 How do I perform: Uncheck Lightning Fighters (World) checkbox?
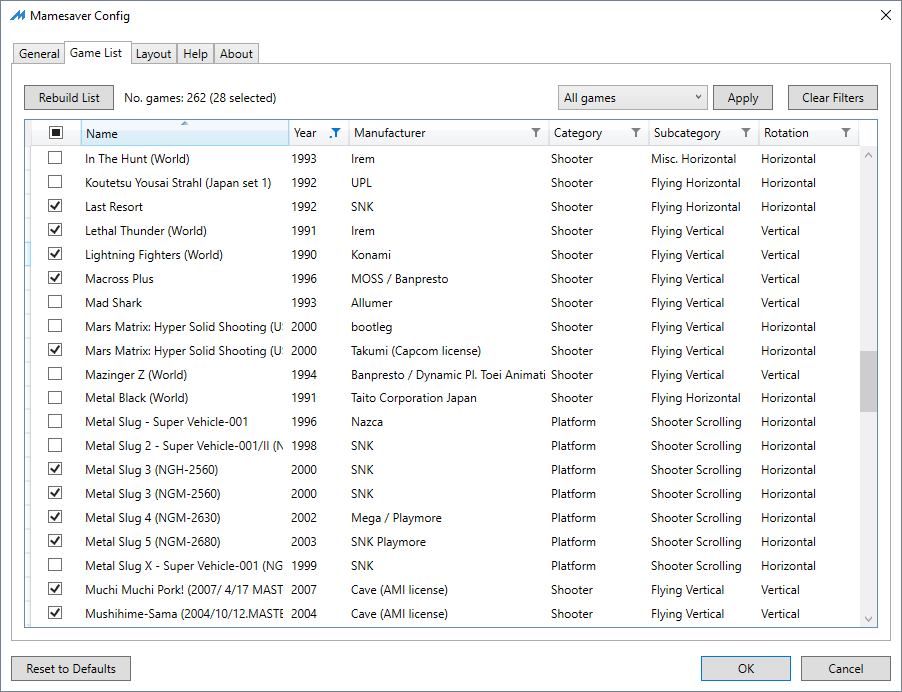click(55, 254)
